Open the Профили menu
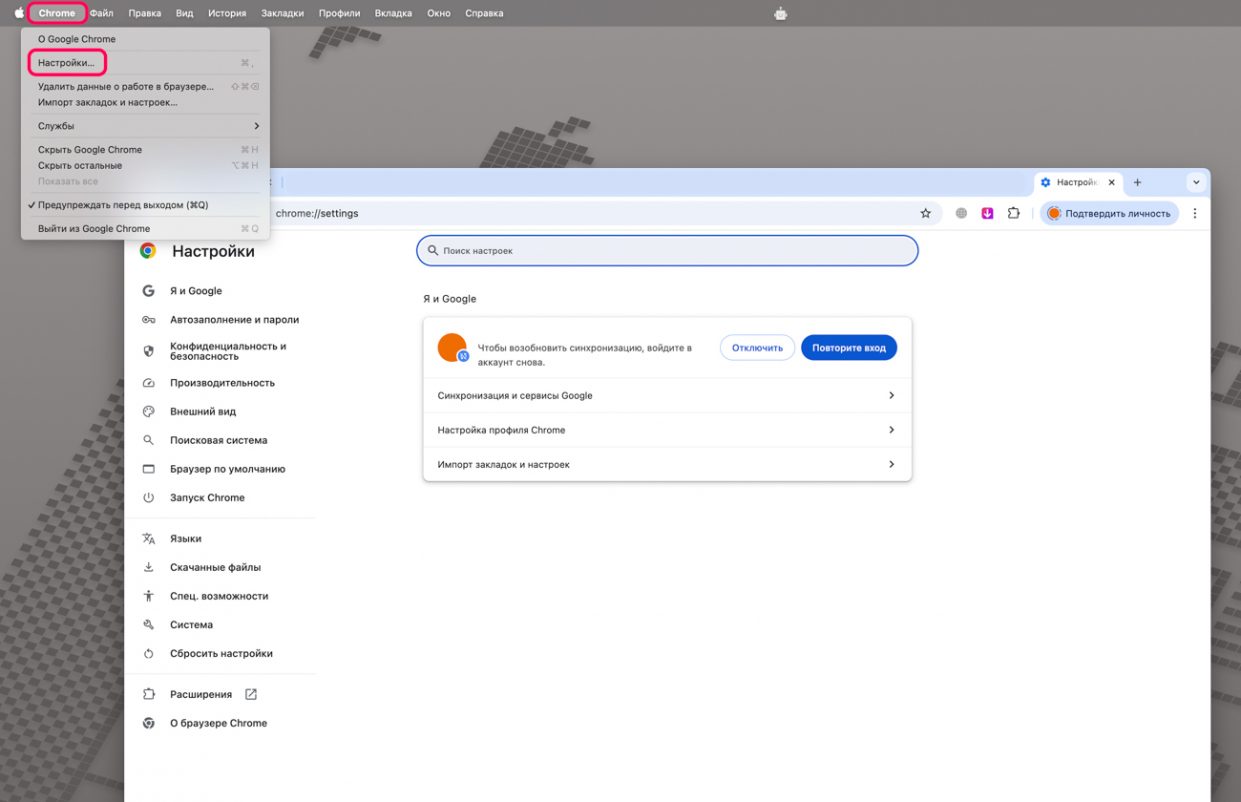This screenshot has height=802, width=1241. pos(339,13)
